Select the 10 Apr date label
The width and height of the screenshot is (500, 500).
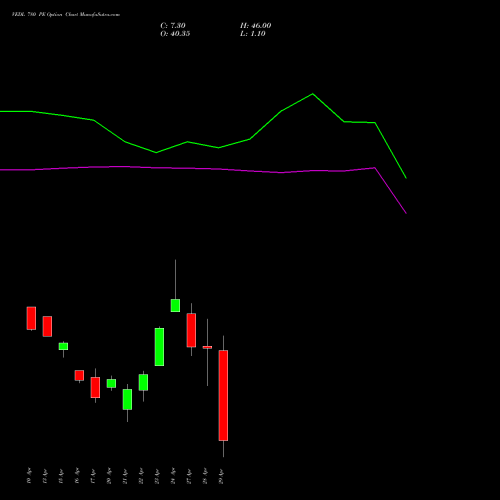point(29,476)
